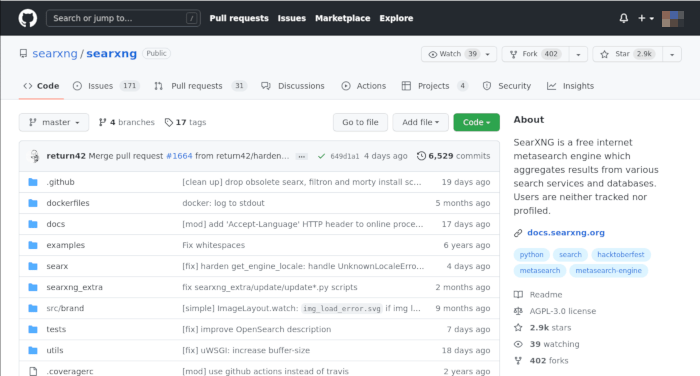Open Issues in top navigation
This screenshot has height=376, width=700.
(292, 18)
